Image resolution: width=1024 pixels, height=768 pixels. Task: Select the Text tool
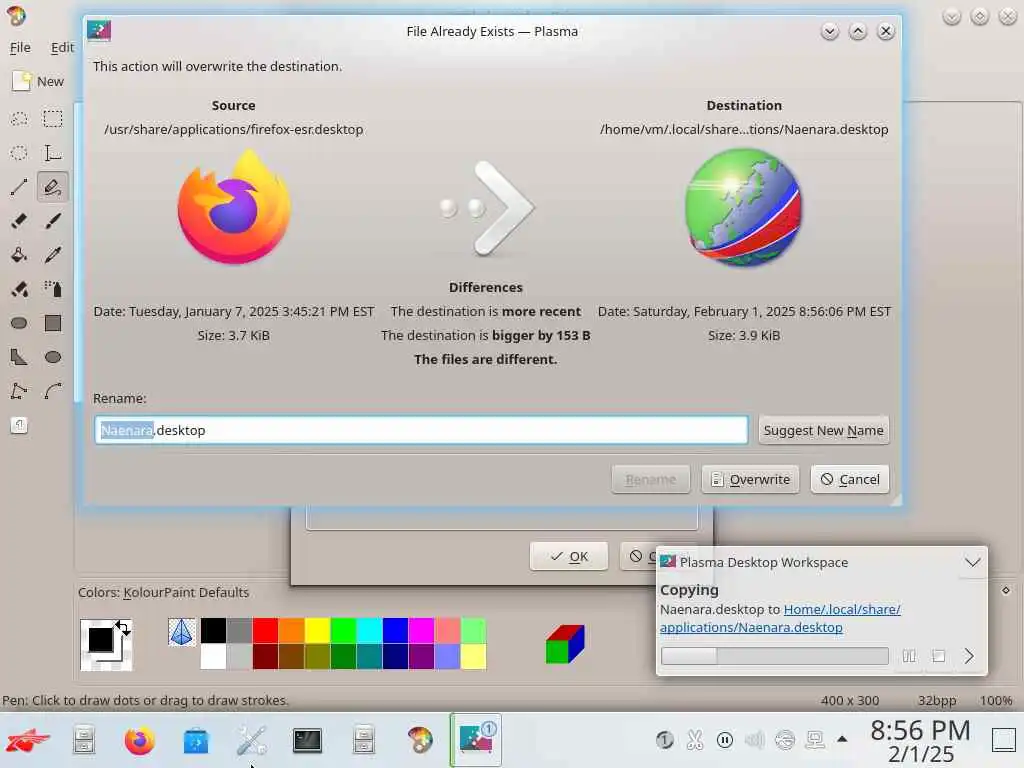pos(53,153)
